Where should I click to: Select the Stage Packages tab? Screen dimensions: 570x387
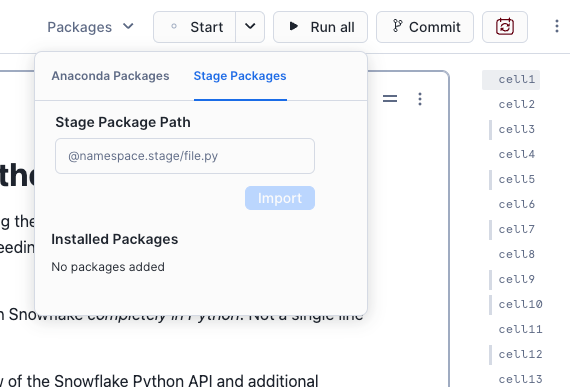240,76
